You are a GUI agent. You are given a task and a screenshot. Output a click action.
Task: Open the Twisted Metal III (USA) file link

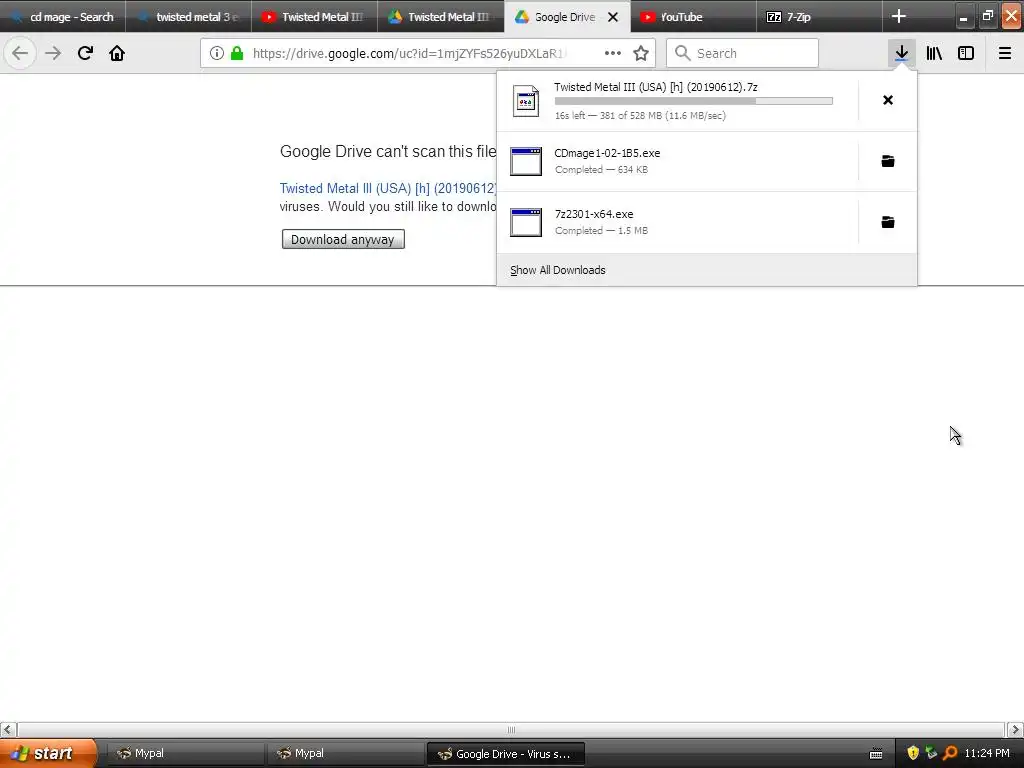coord(388,188)
